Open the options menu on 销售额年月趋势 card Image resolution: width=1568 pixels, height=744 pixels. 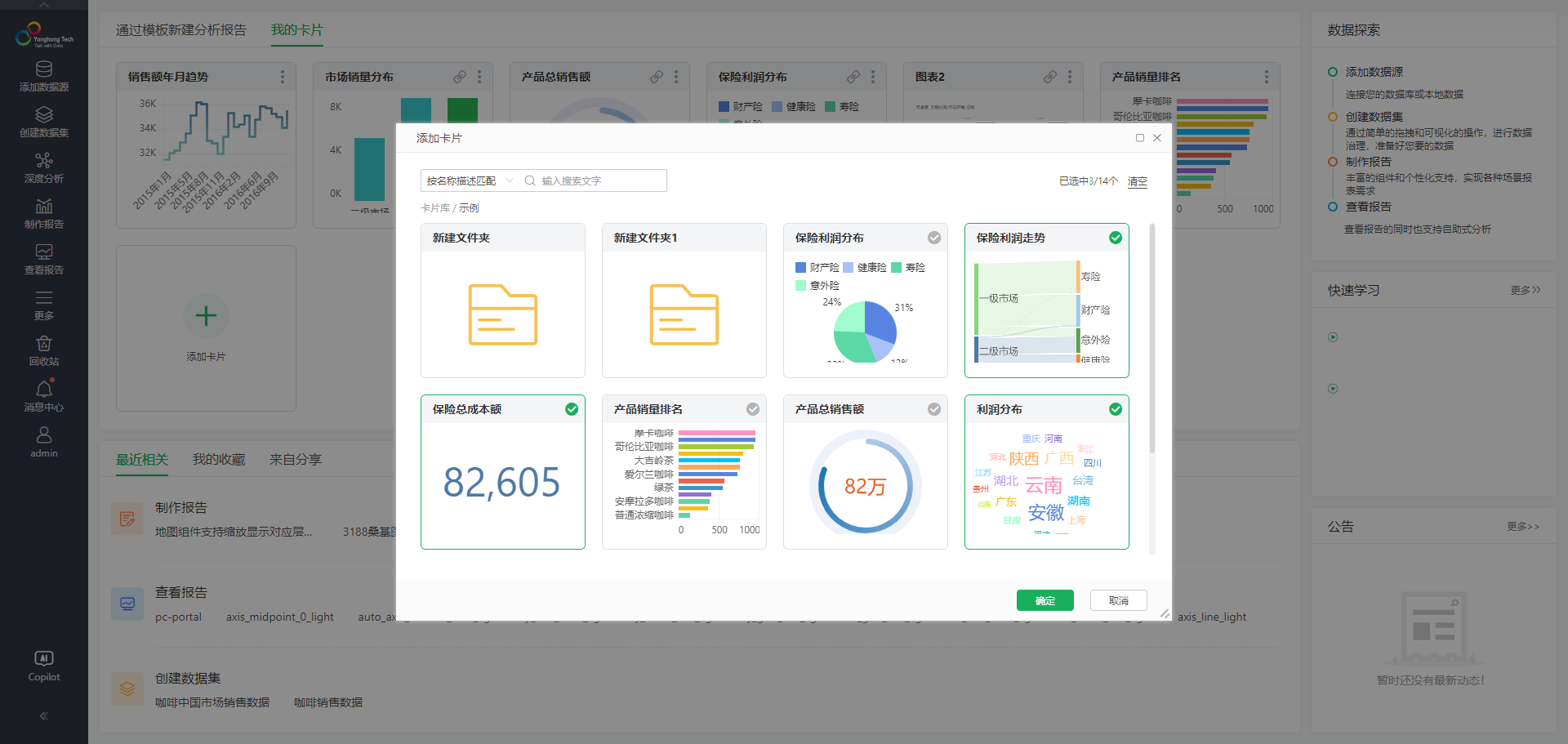283,76
